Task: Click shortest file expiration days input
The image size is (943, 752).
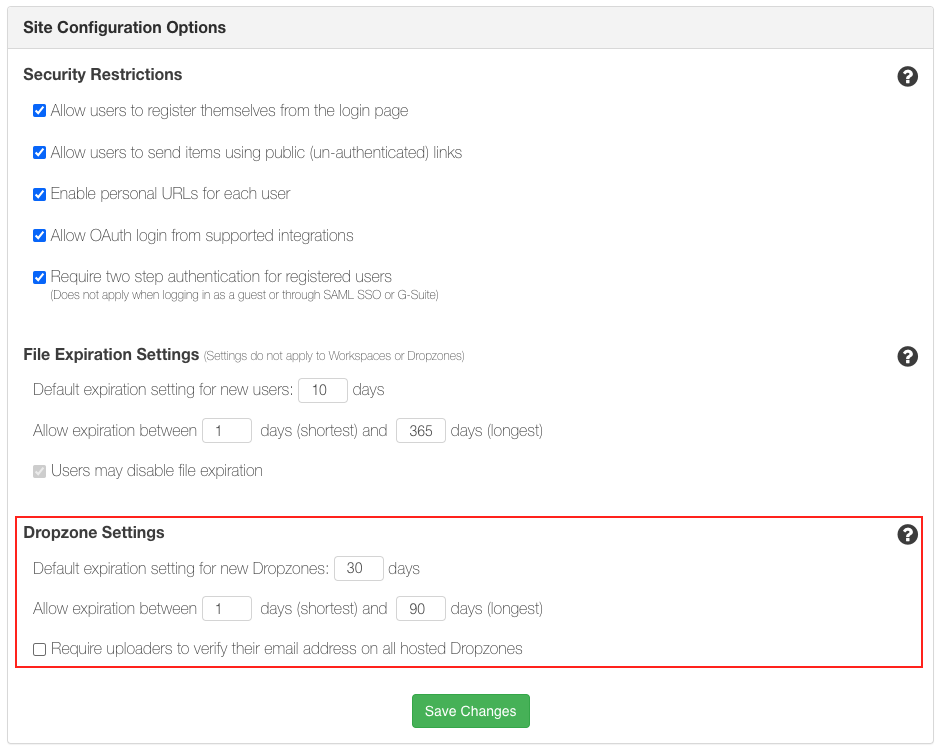Action: tap(226, 431)
